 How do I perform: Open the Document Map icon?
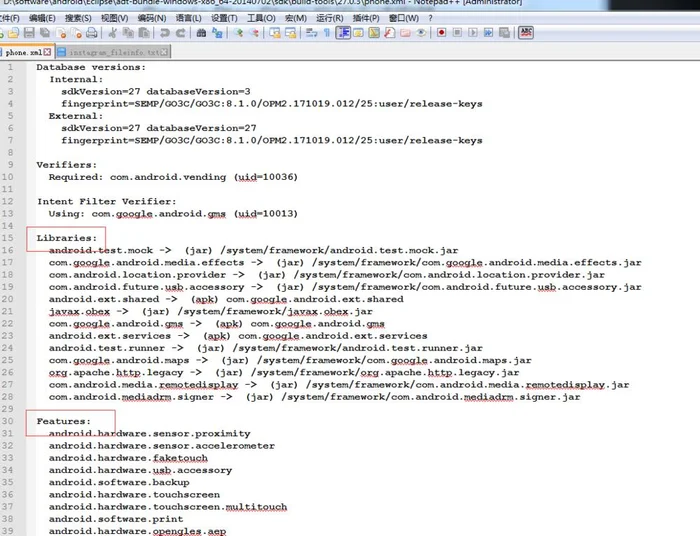(374, 33)
